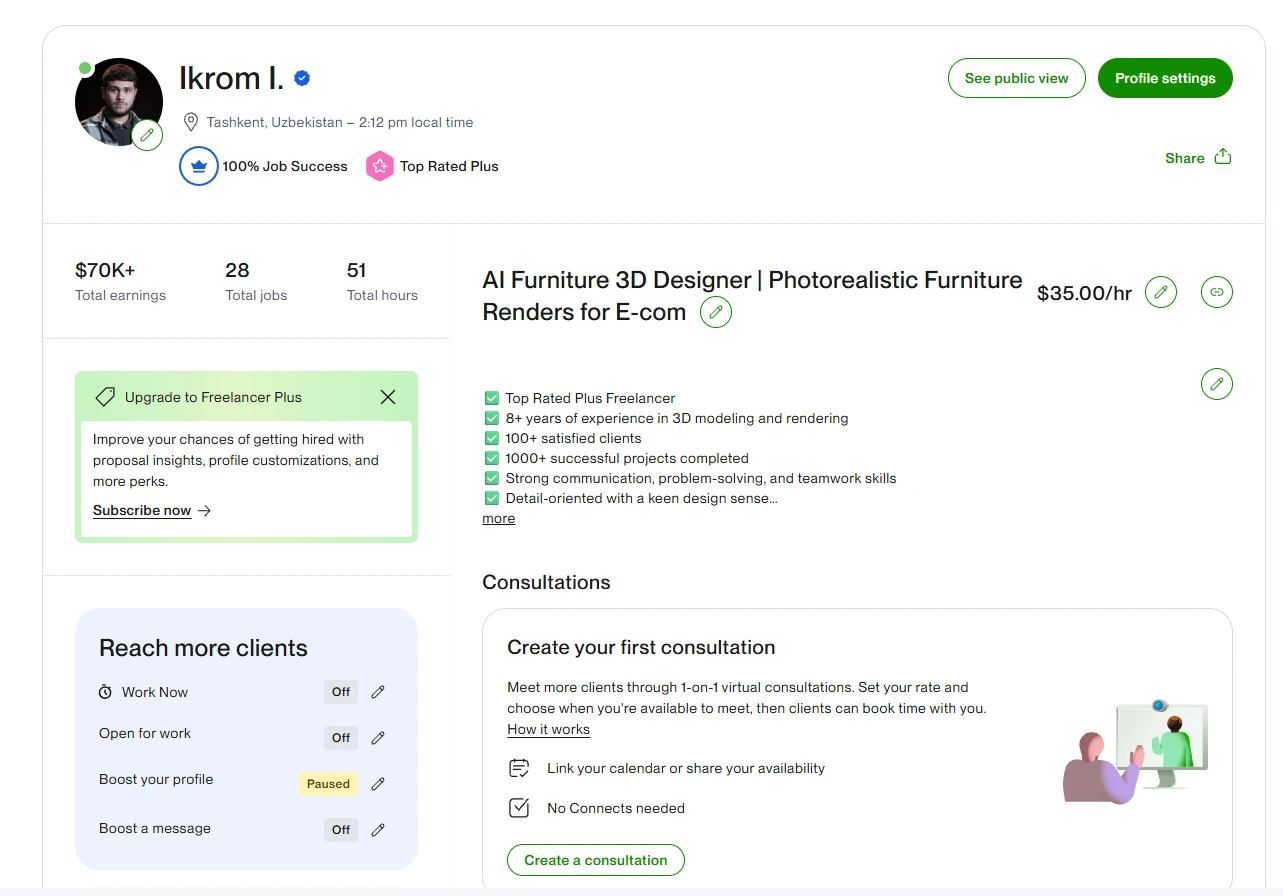This screenshot has height=896, width=1283.
Task: Edit the Open for work setting
Action: [x=378, y=738]
